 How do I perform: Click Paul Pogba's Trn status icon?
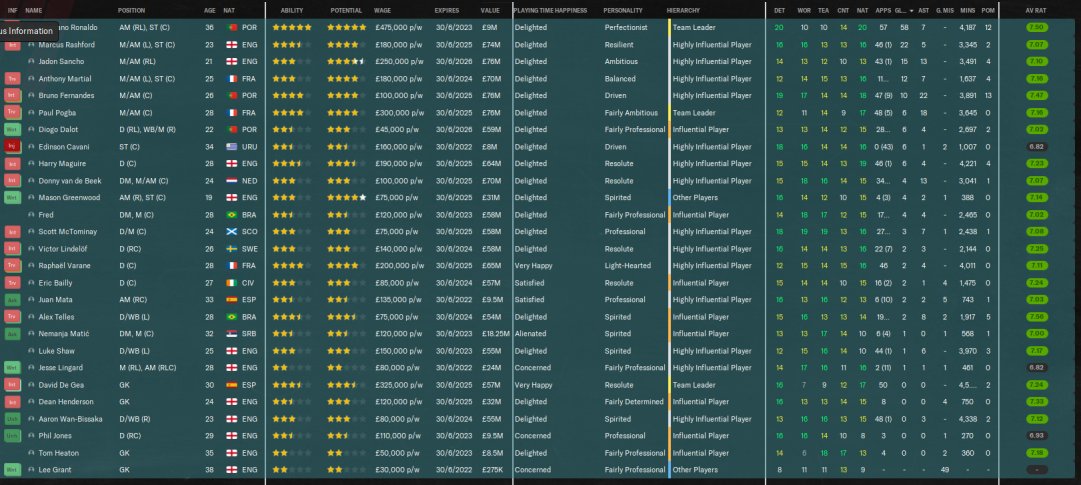point(12,112)
